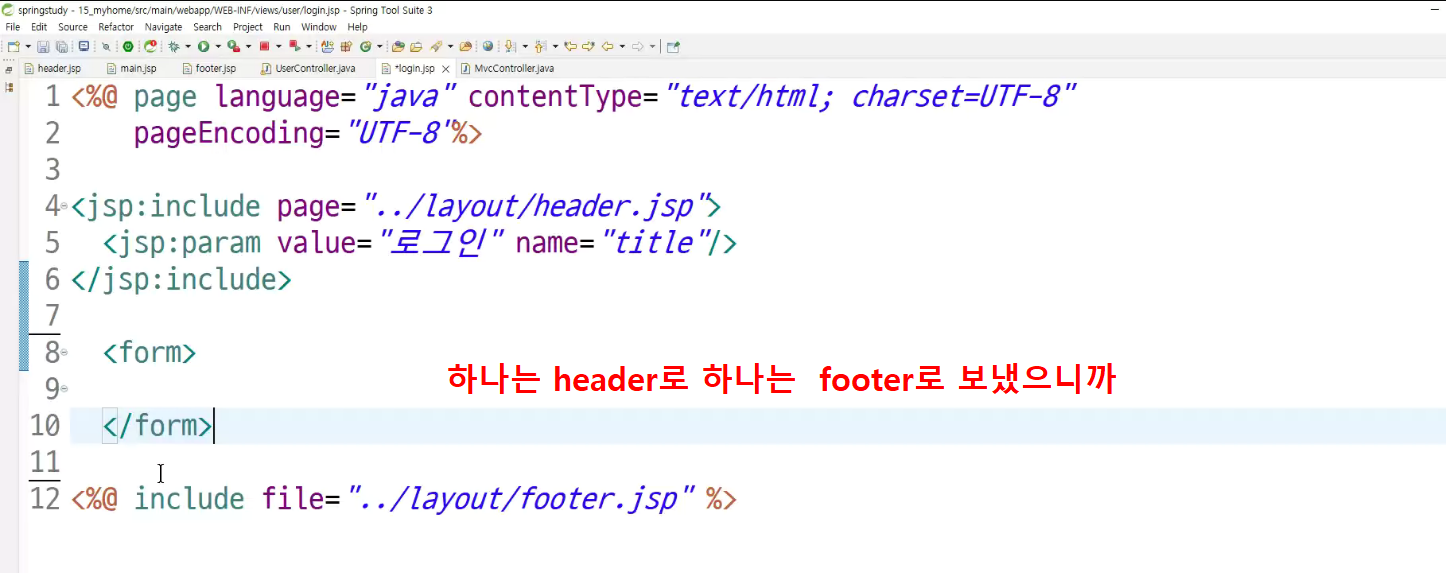Screen dimensions: 1446x573
Task: Click the red Stop square icon
Action: 264,46
